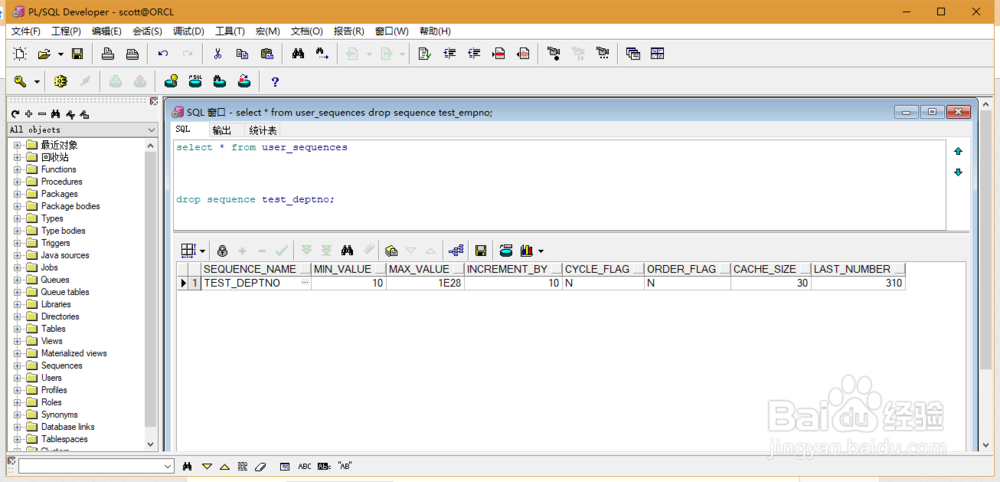Image resolution: width=1000 pixels, height=482 pixels.
Task: Expand the Triggers folder node
Action: (x=17, y=243)
